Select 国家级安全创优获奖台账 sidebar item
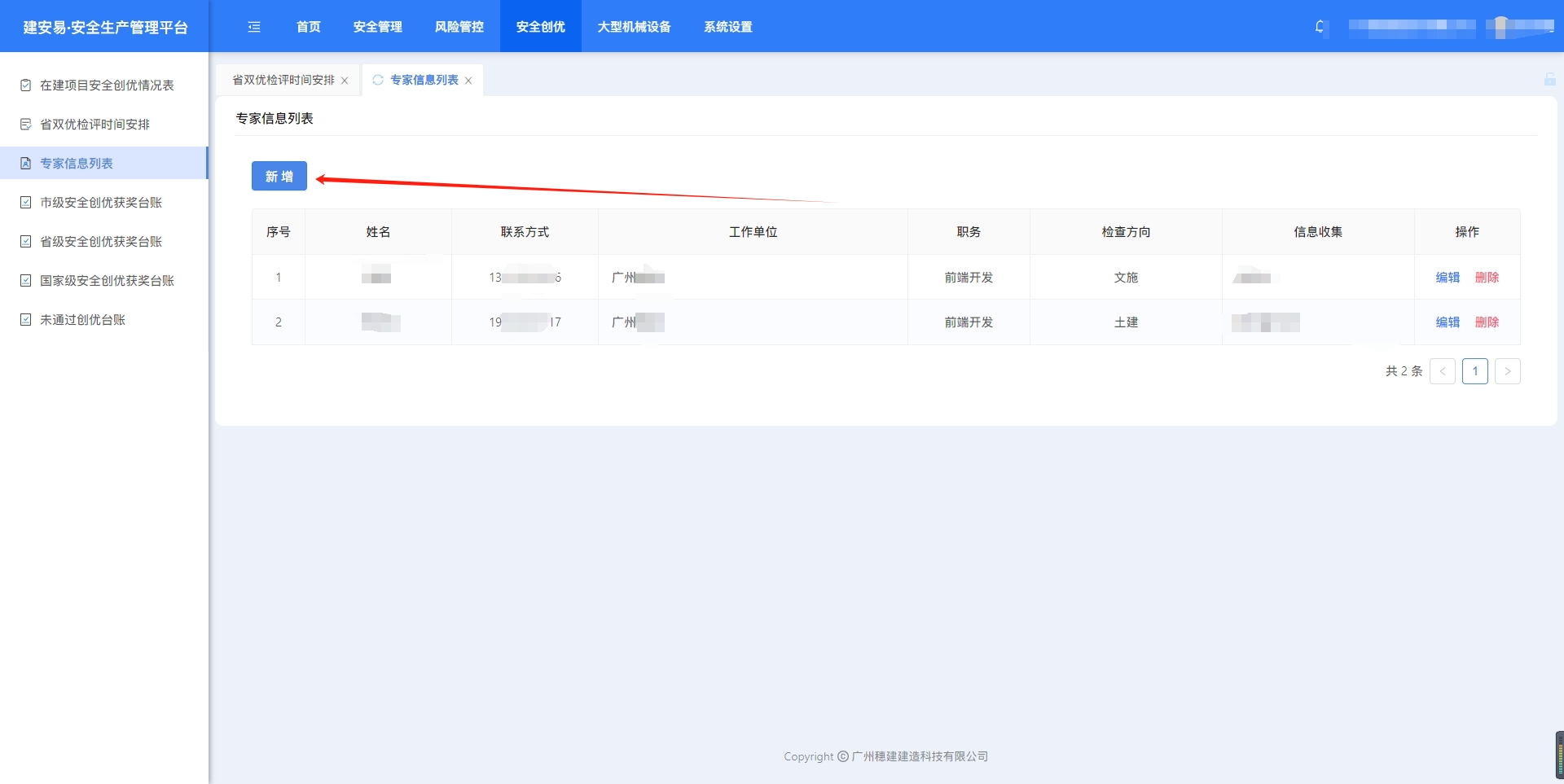 [x=107, y=281]
